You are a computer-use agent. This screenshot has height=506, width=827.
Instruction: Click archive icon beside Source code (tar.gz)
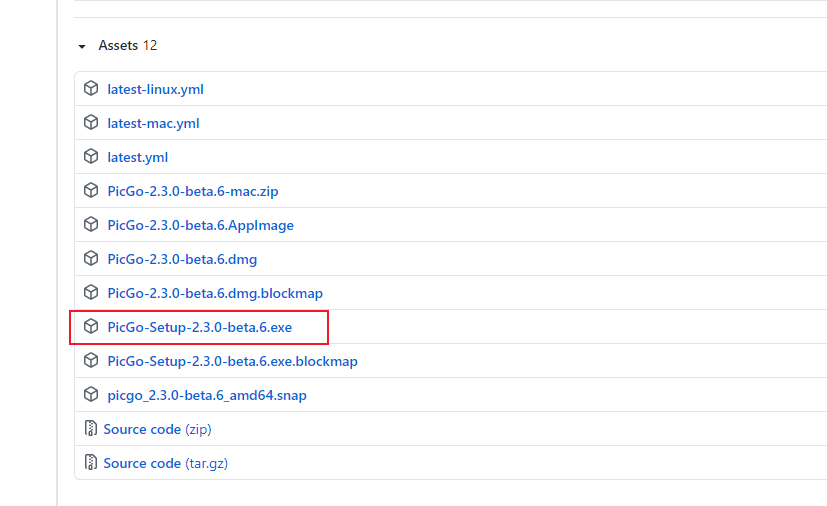91,462
